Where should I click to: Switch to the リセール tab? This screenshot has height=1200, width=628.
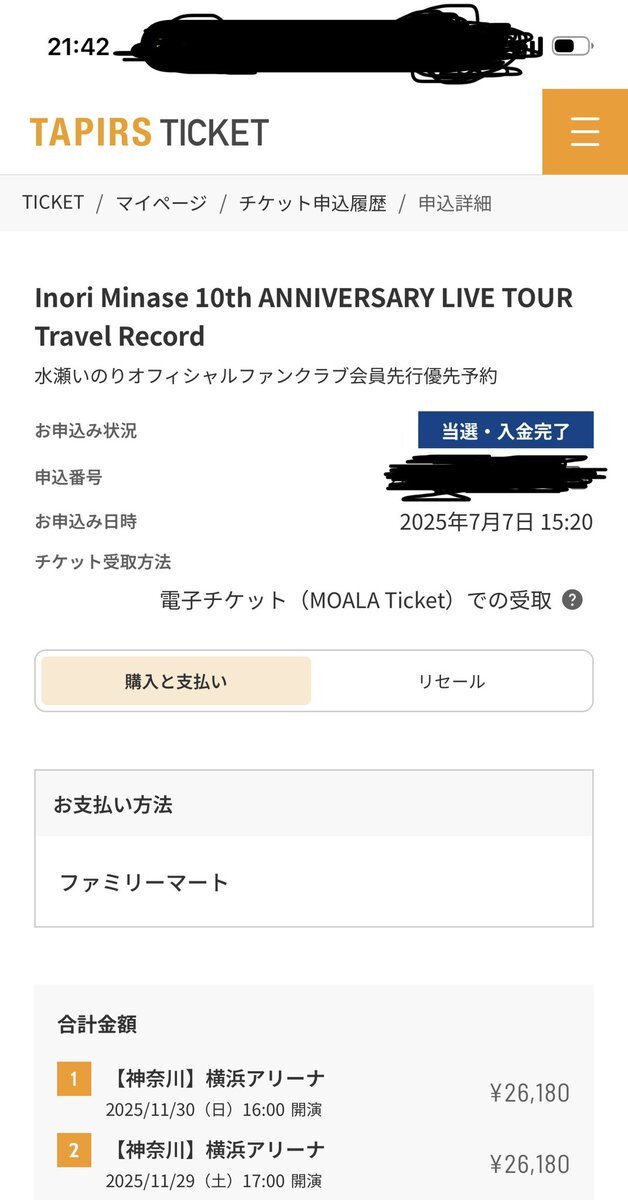(451, 682)
